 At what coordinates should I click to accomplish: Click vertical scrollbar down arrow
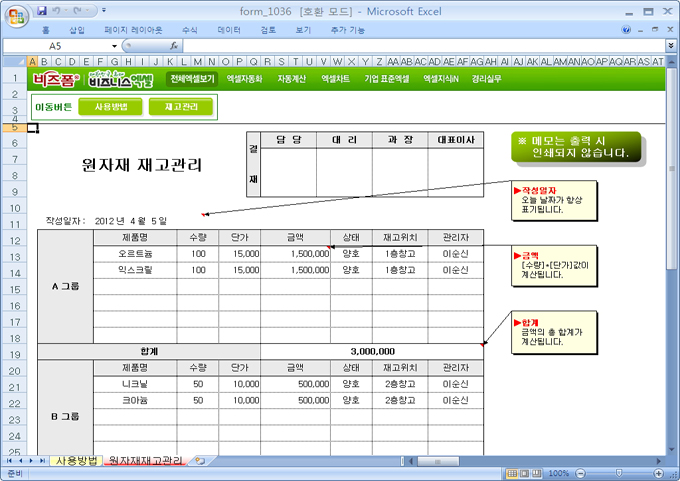click(x=672, y=450)
